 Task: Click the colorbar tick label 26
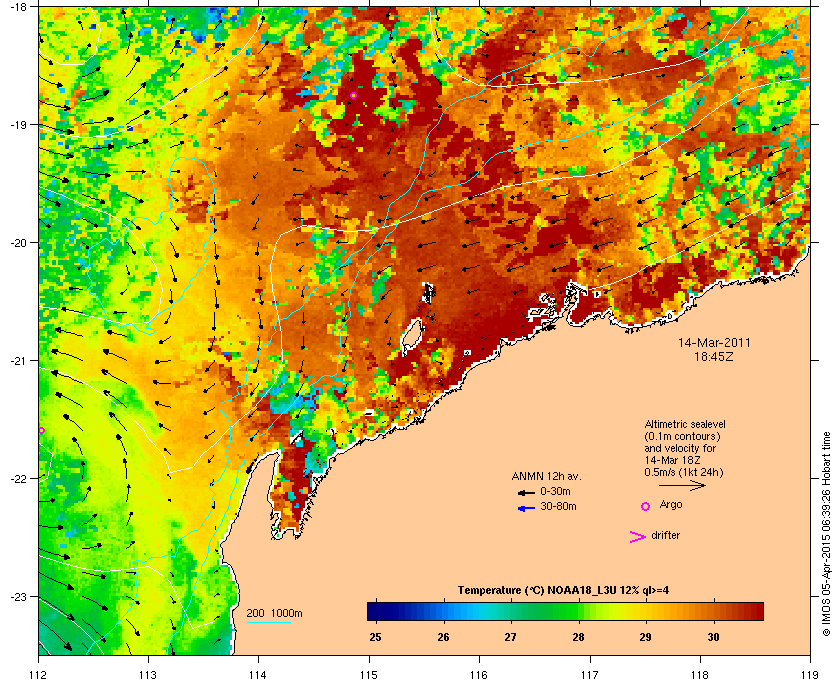click(443, 637)
